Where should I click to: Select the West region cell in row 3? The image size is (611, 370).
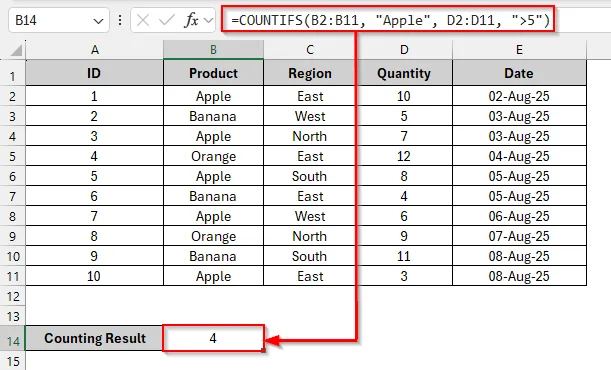(x=310, y=116)
